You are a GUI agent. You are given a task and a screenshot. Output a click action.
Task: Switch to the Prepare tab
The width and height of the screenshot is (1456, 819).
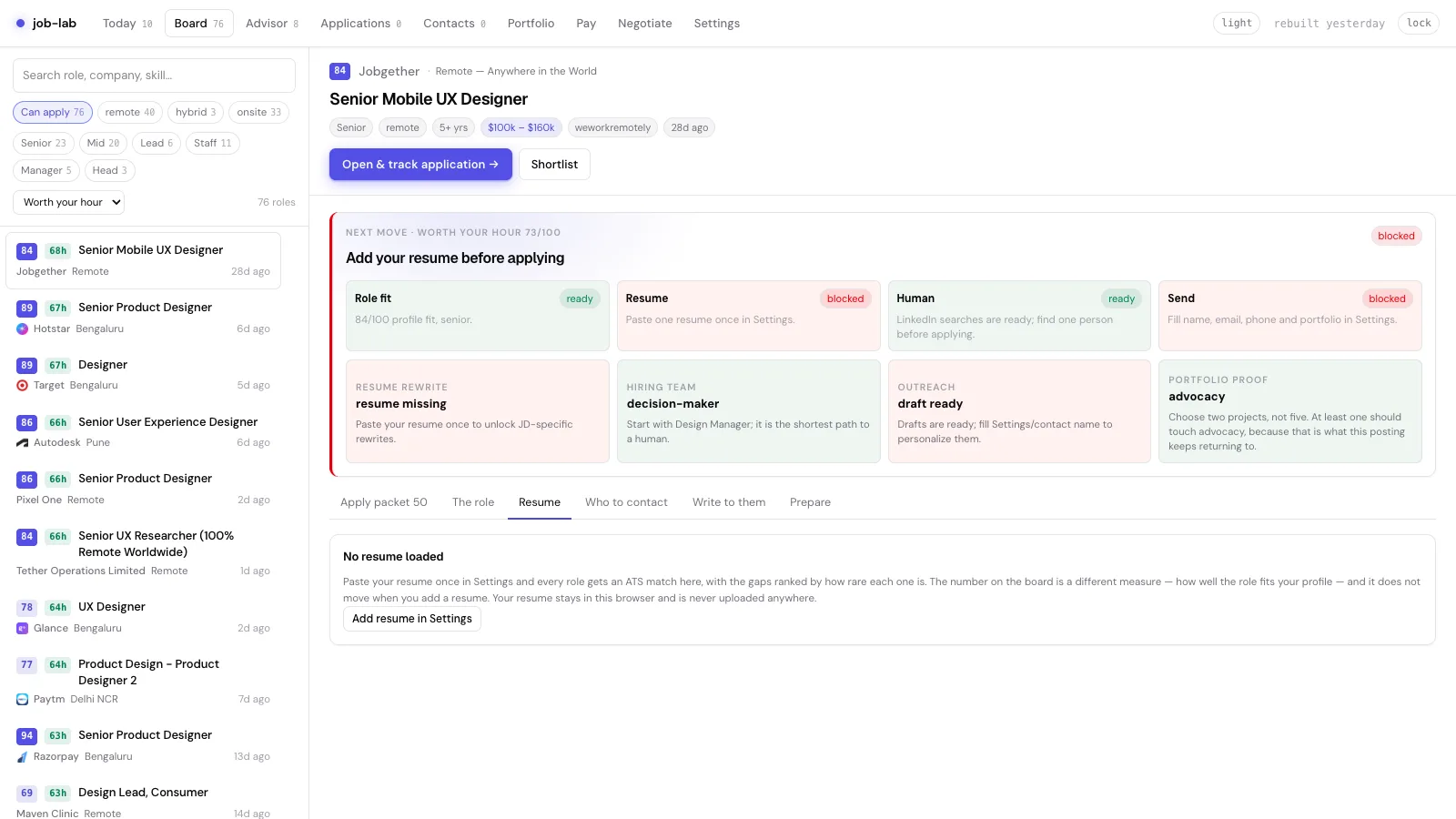(x=810, y=503)
